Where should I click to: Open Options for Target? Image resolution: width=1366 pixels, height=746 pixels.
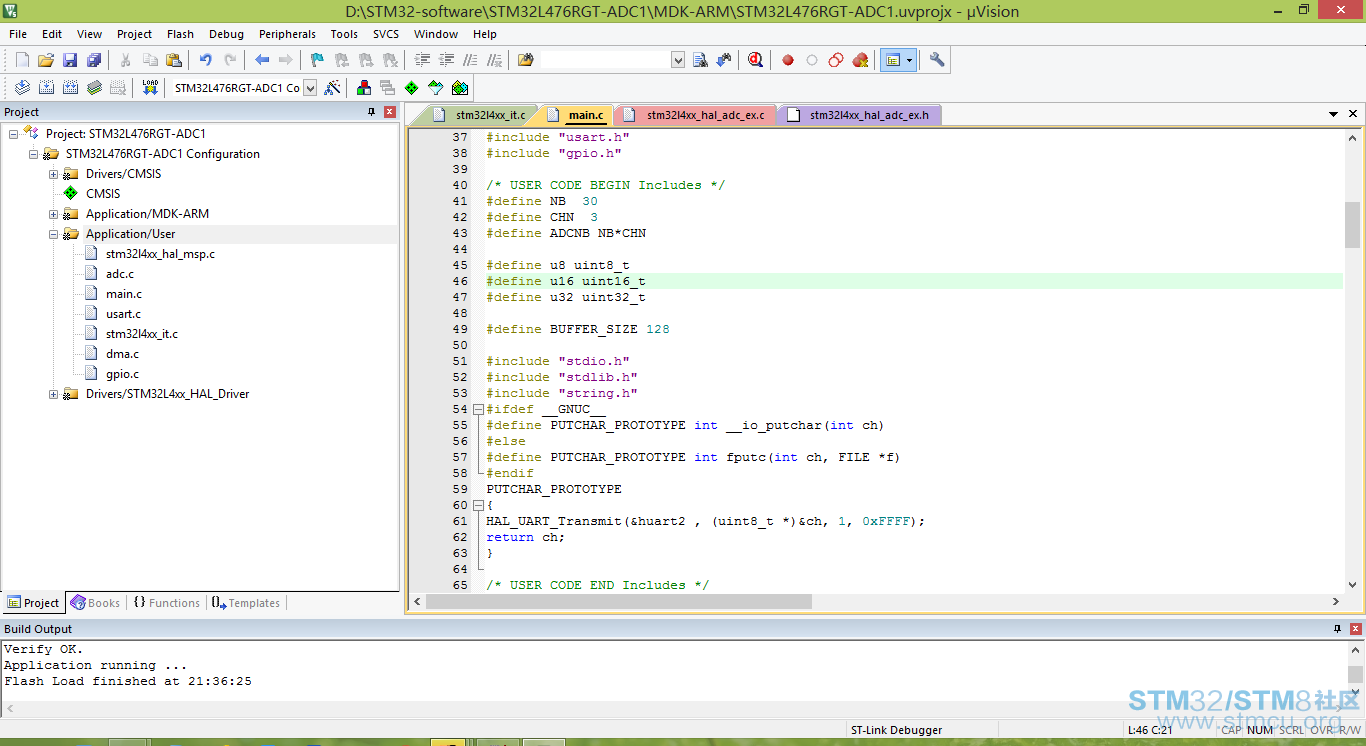[332, 87]
